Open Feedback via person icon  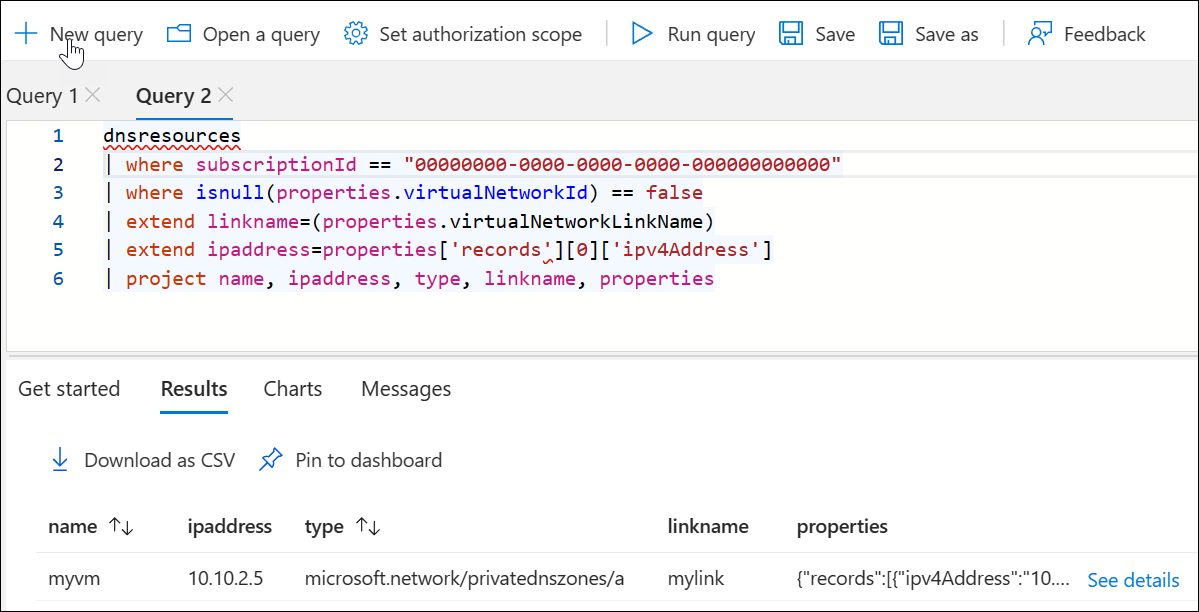(x=1040, y=34)
